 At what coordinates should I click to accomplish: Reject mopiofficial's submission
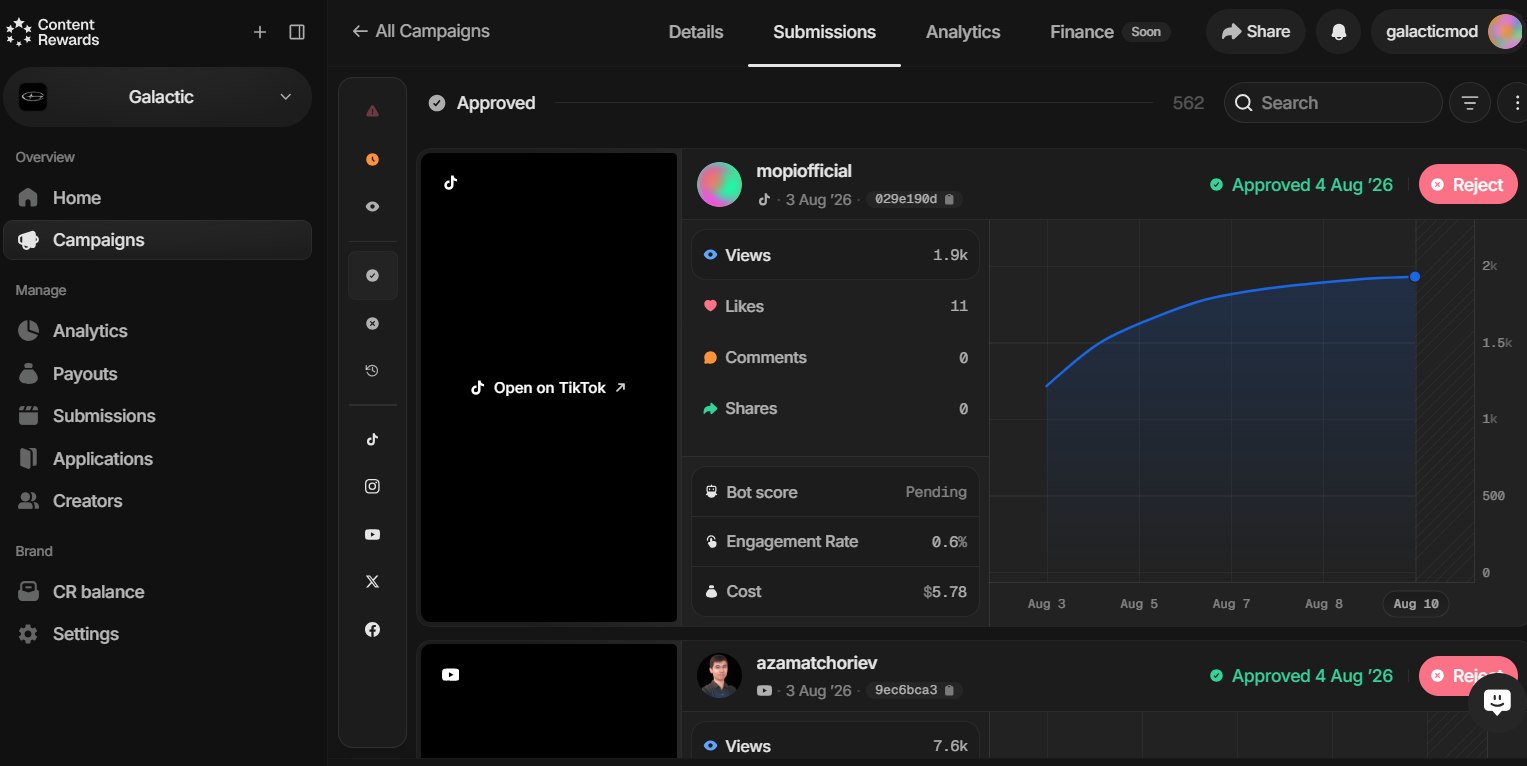coord(1468,185)
